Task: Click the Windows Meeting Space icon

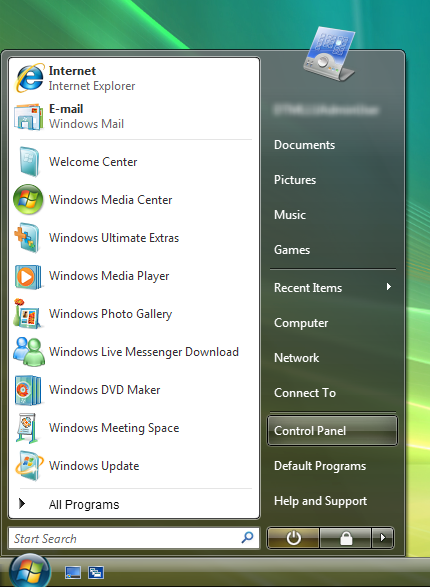Action: (27, 428)
